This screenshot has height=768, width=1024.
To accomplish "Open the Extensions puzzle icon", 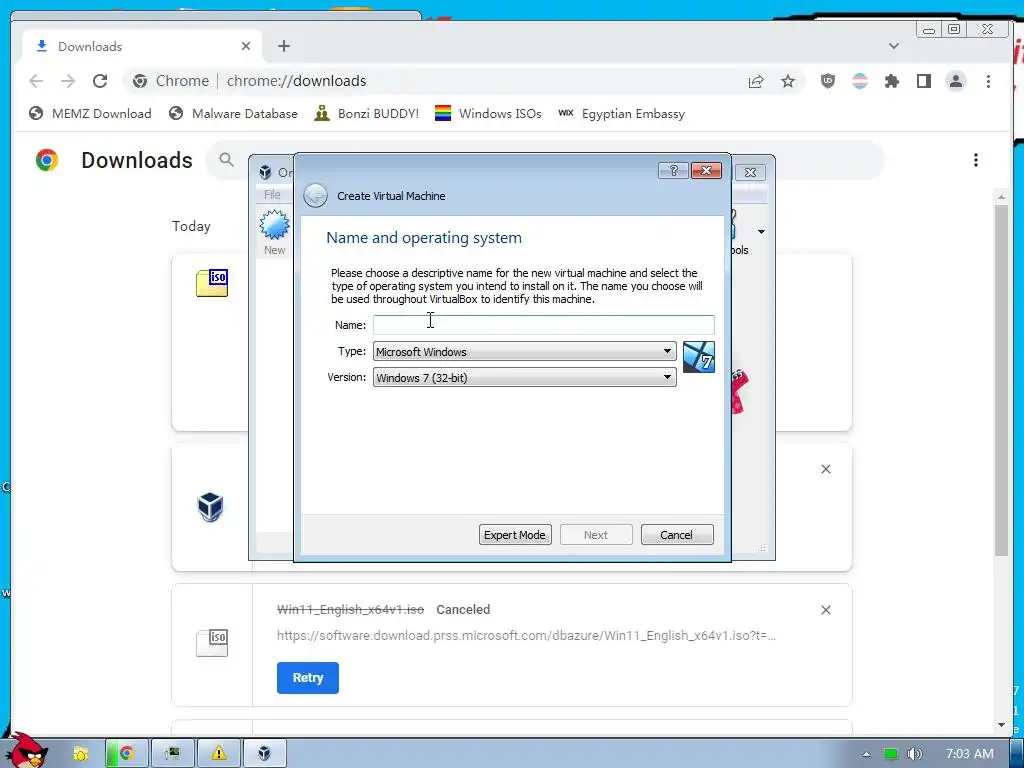I will [891, 81].
